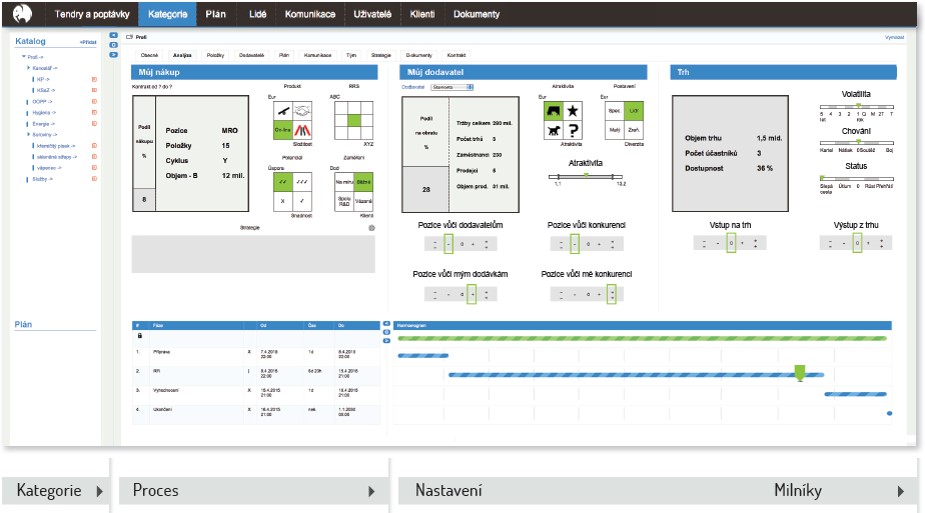The image size is (925, 513).
Task: Open the Plán top menu item
Action: point(215,14)
